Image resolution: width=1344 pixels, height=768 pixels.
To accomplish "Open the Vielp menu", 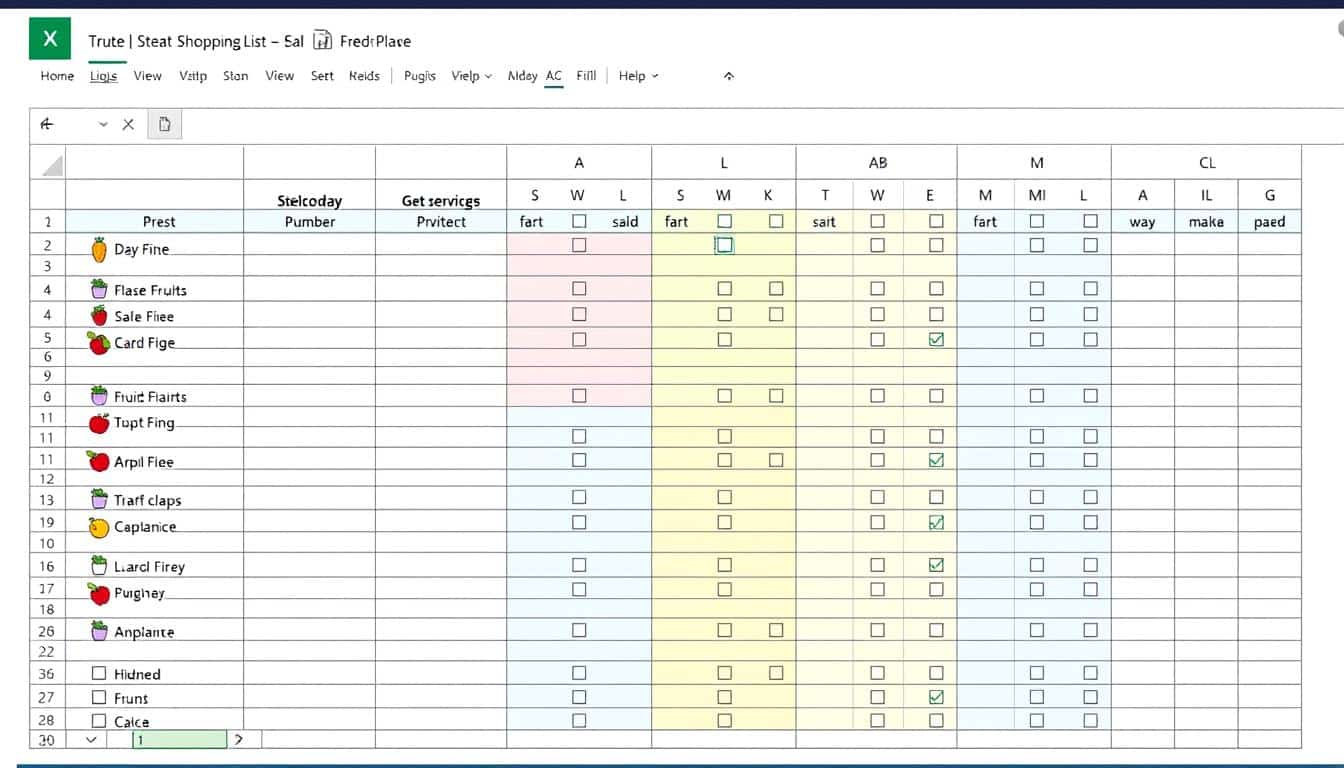I will pyautogui.click(x=471, y=76).
